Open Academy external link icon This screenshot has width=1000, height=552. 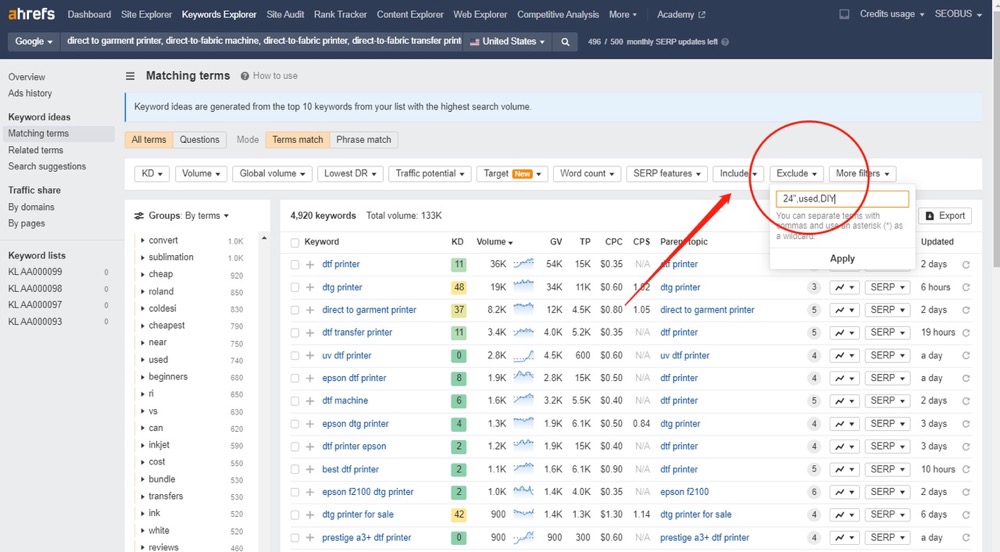pos(702,15)
